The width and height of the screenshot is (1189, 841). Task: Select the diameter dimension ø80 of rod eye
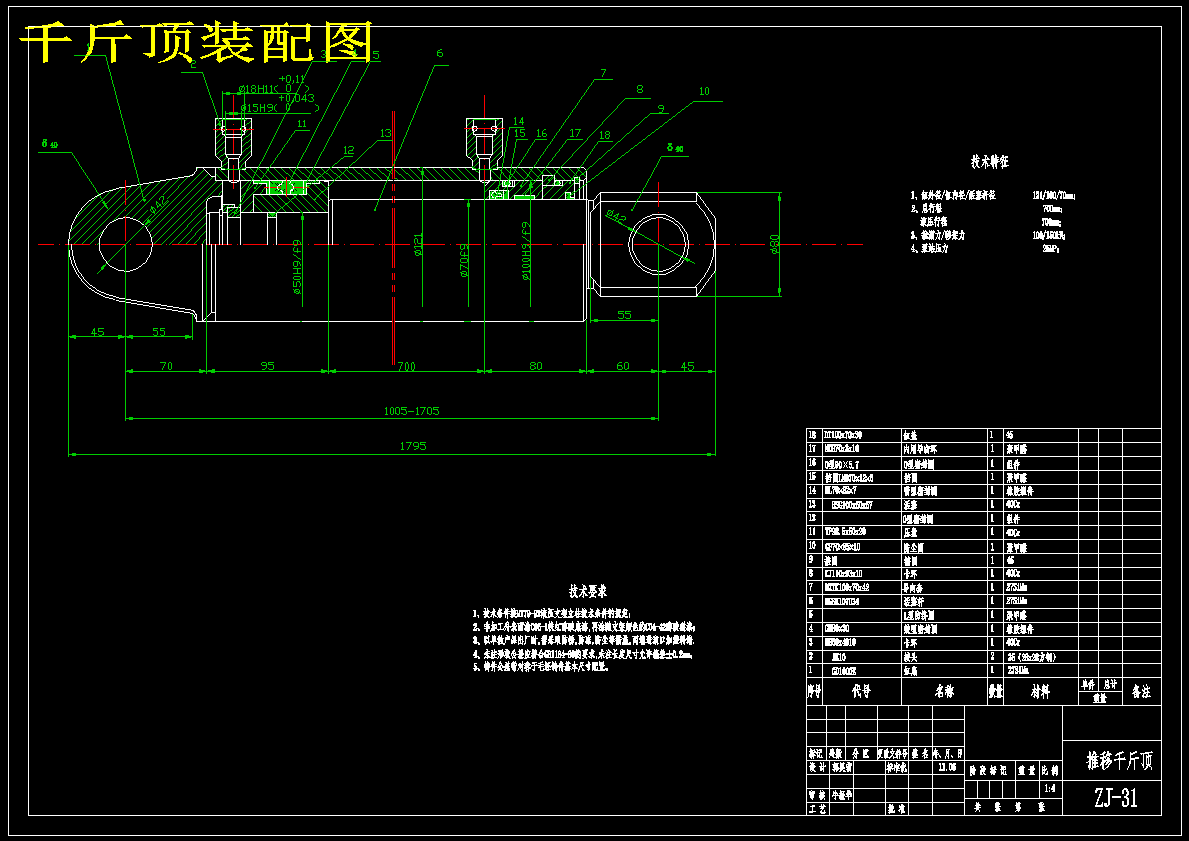click(x=774, y=244)
